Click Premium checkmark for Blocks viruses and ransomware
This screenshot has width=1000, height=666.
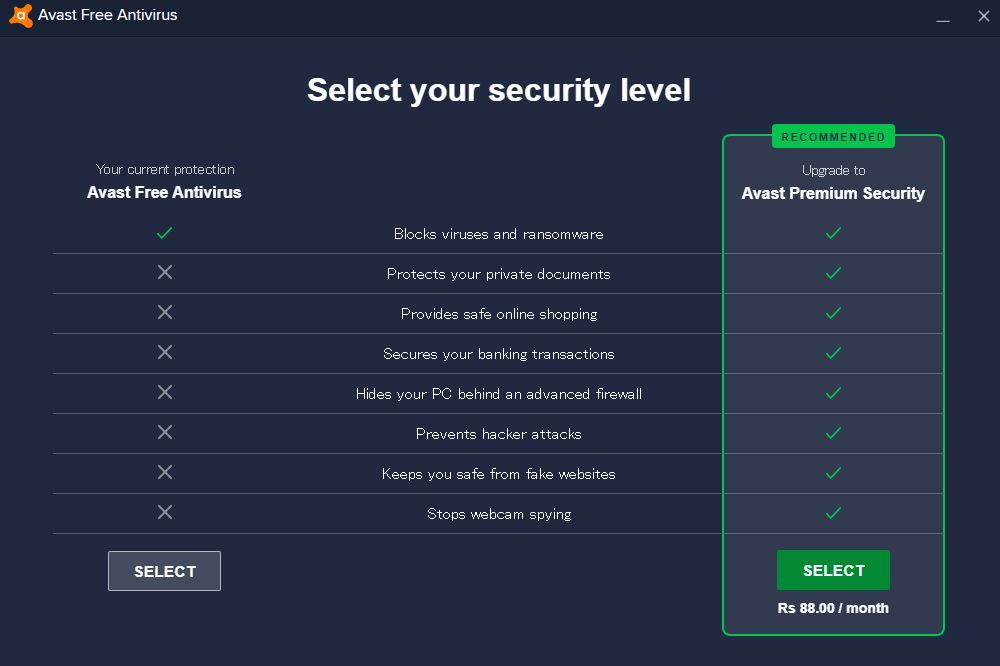(x=833, y=233)
